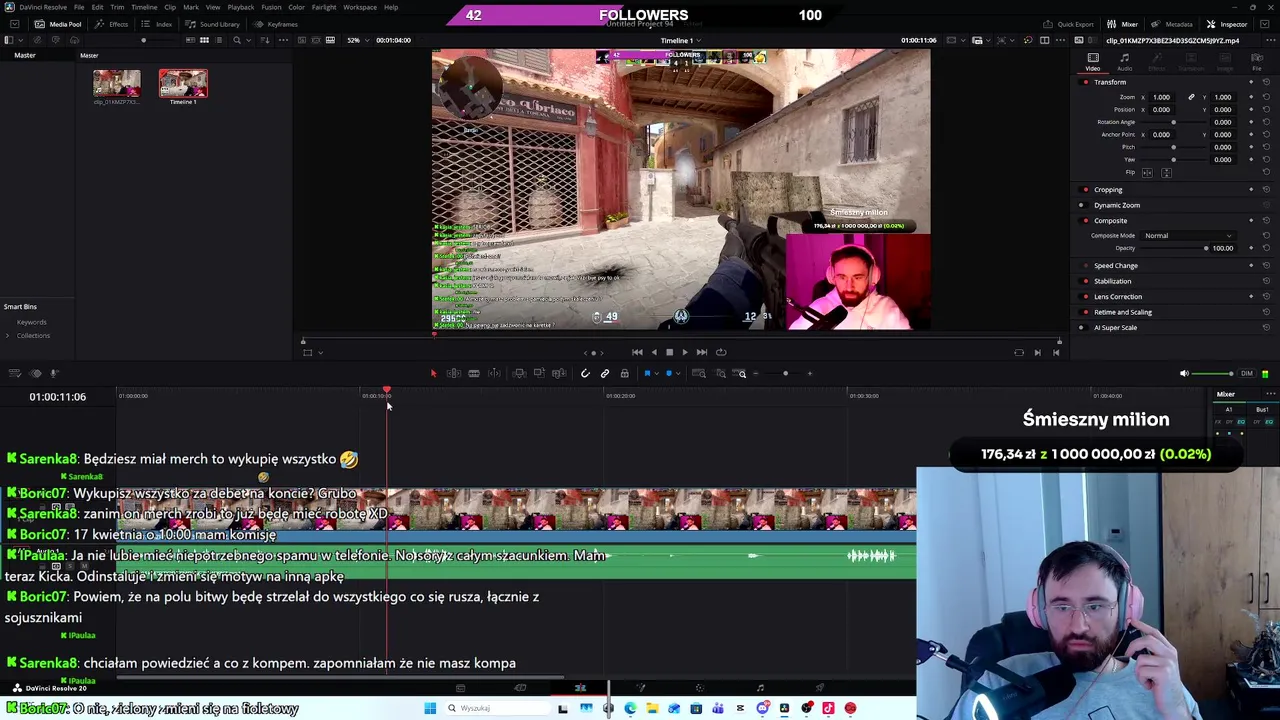Open the marker color dropdown arrow
Image resolution: width=1280 pixels, height=720 pixels.
pos(677,373)
